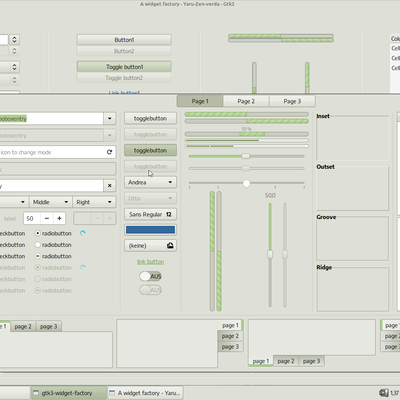Select page 3 in the bottom-left notebook
The image size is (400, 400).
click(49, 326)
